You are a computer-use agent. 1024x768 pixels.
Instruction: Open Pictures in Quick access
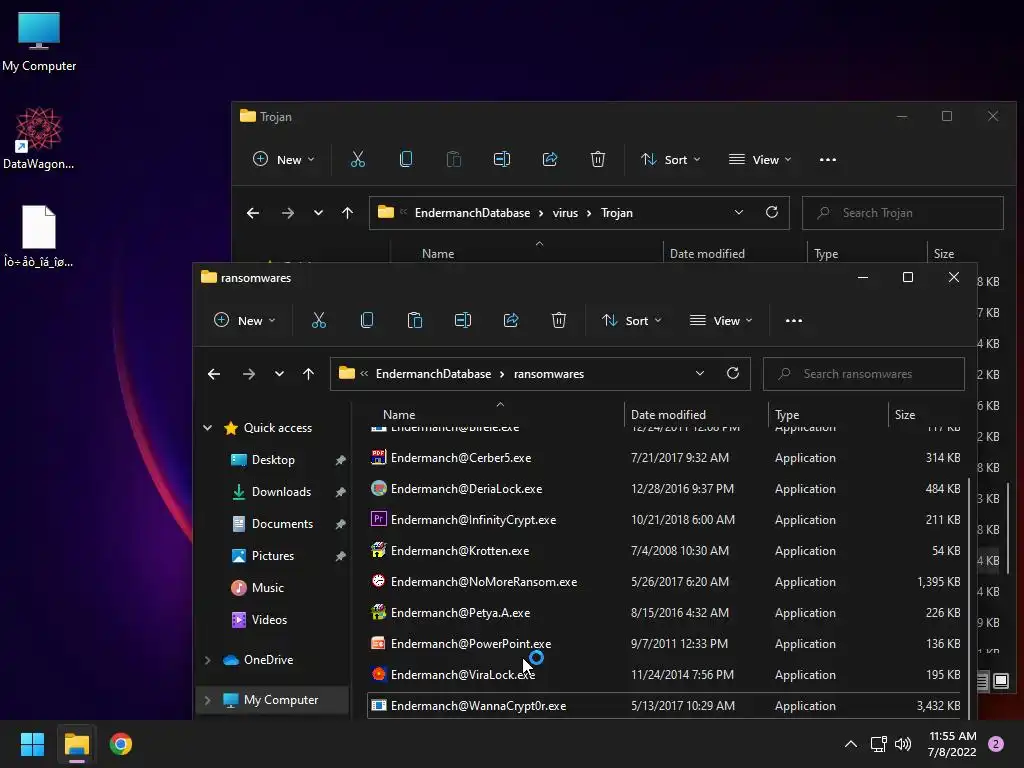(x=273, y=556)
